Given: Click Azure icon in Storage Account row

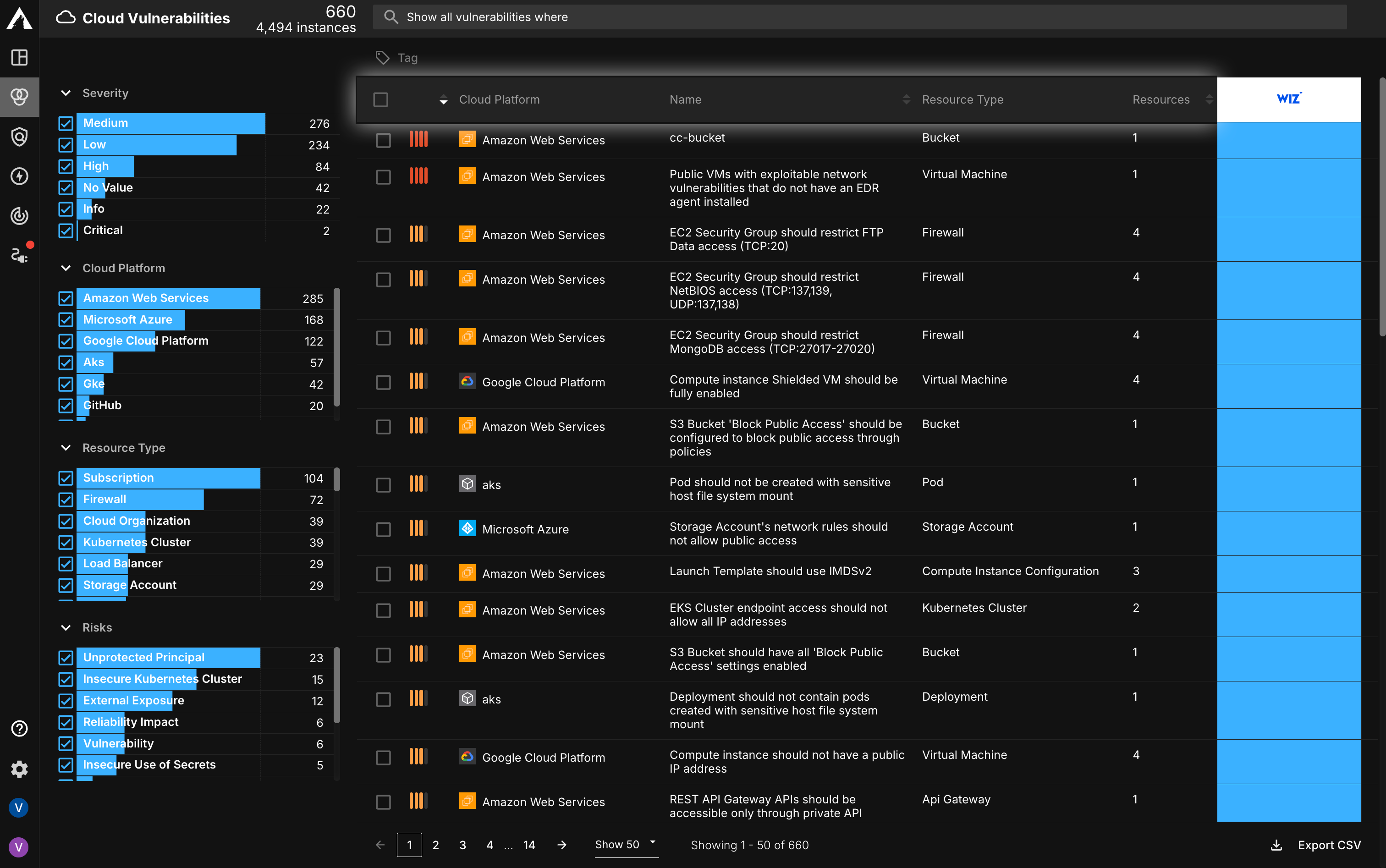Looking at the screenshot, I should pyautogui.click(x=467, y=529).
